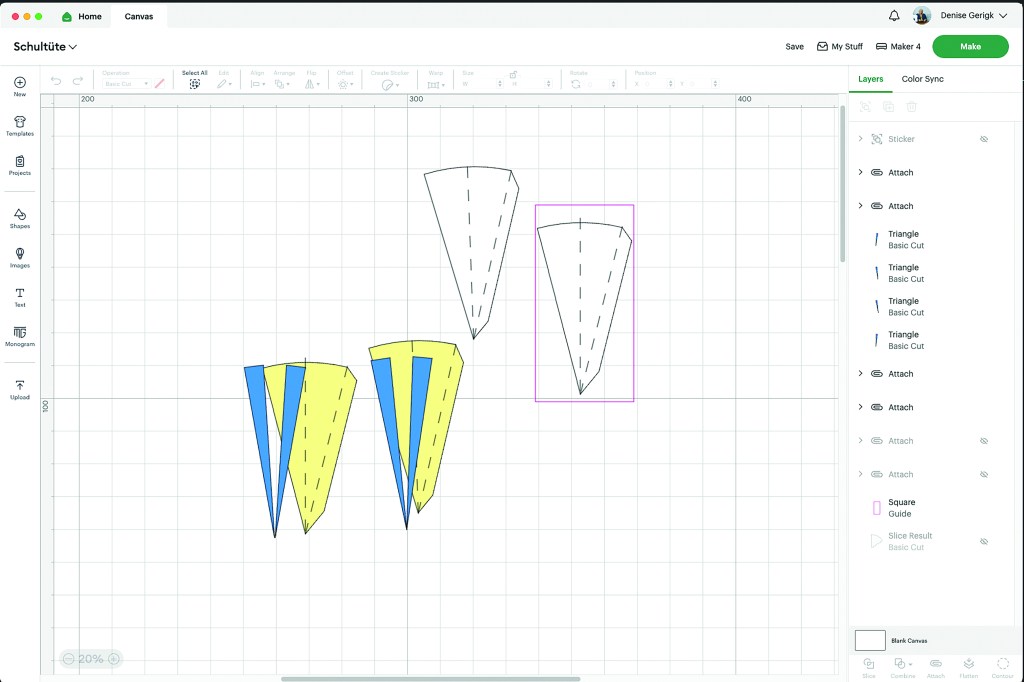1024x682 pixels.
Task: Switch to the Home tab
Action: (x=82, y=17)
